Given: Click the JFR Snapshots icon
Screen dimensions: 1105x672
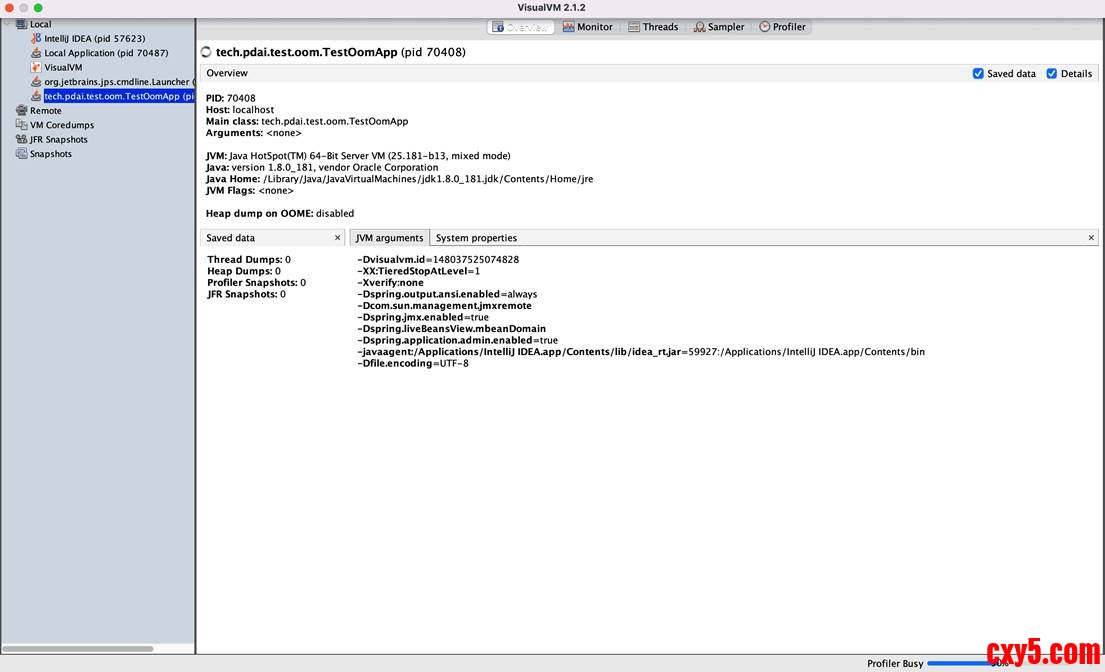Looking at the screenshot, I should pyautogui.click(x=22, y=139).
